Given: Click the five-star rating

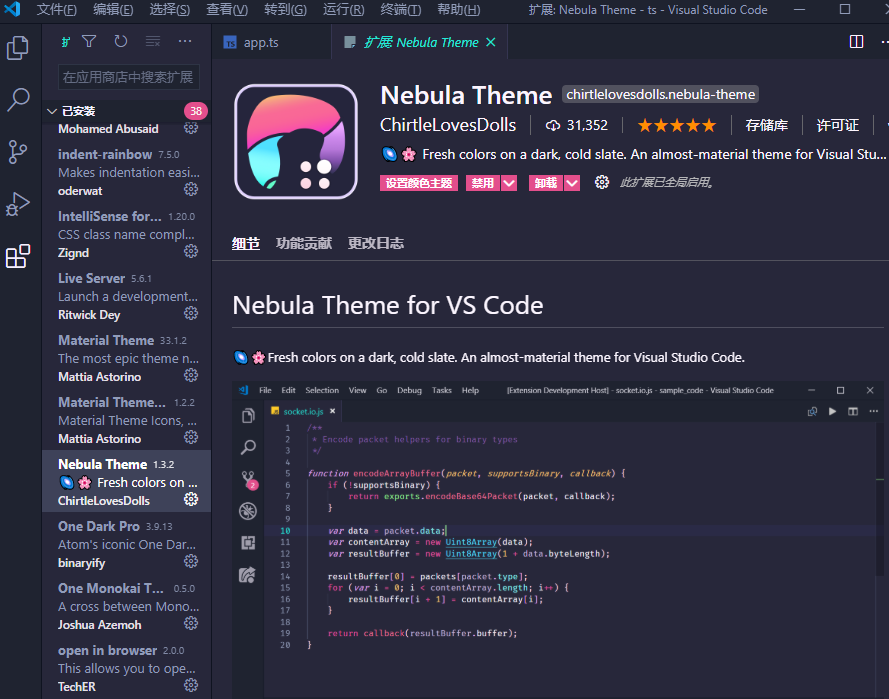Looking at the screenshot, I should 677,125.
